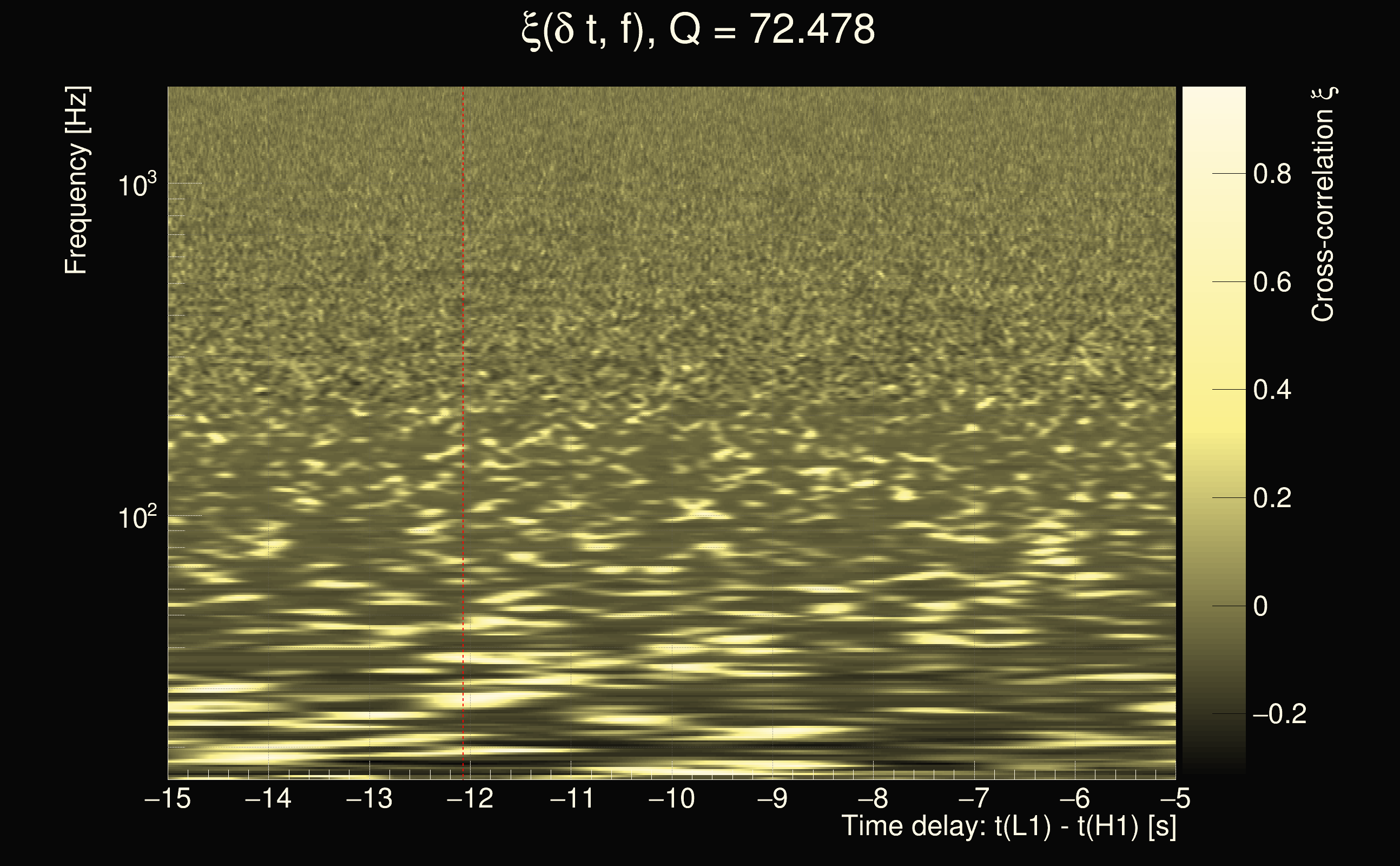Click the –8 time delay tick label
The image size is (1400, 866).
point(873,798)
